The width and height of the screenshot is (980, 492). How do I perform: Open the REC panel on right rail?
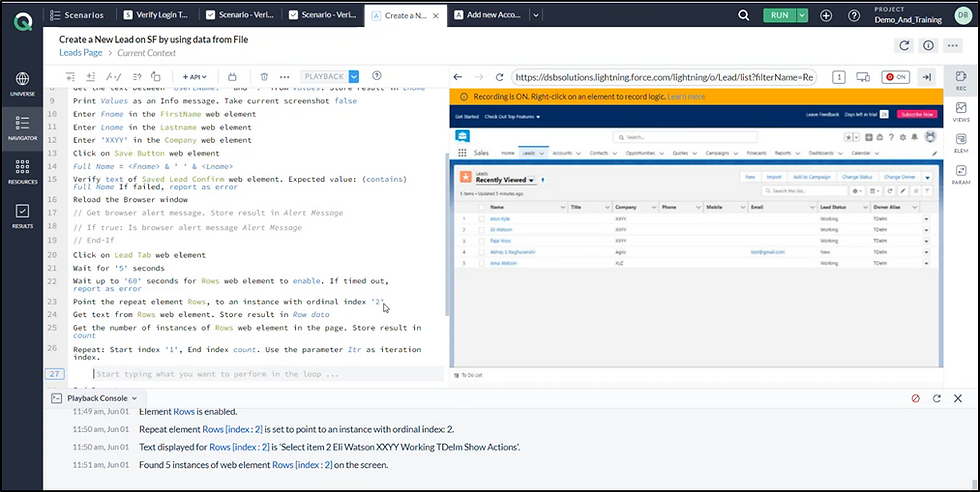click(x=961, y=81)
